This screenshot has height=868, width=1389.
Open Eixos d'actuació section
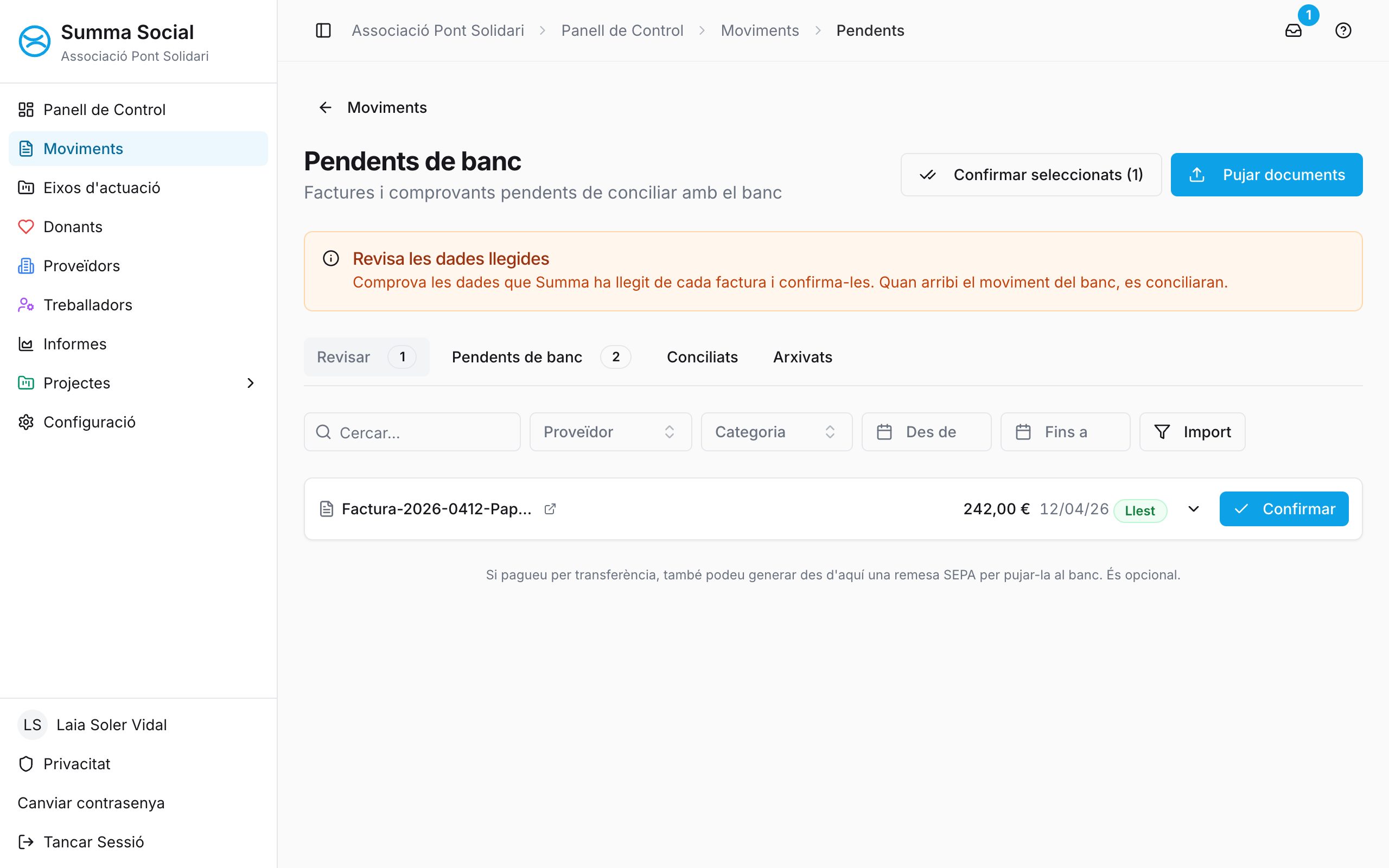(x=138, y=188)
